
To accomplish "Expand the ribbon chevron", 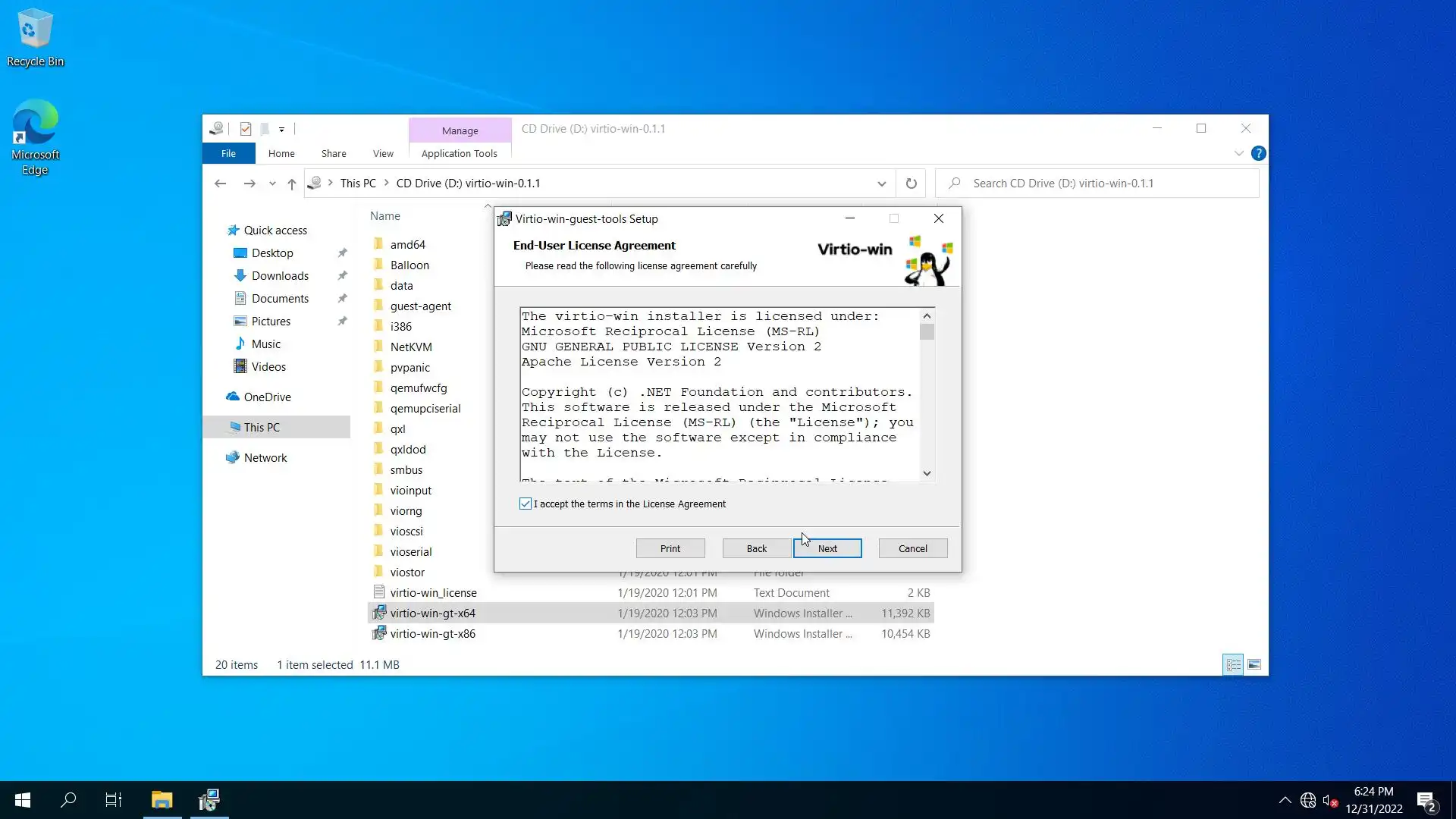I will [x=1238, y=153].
